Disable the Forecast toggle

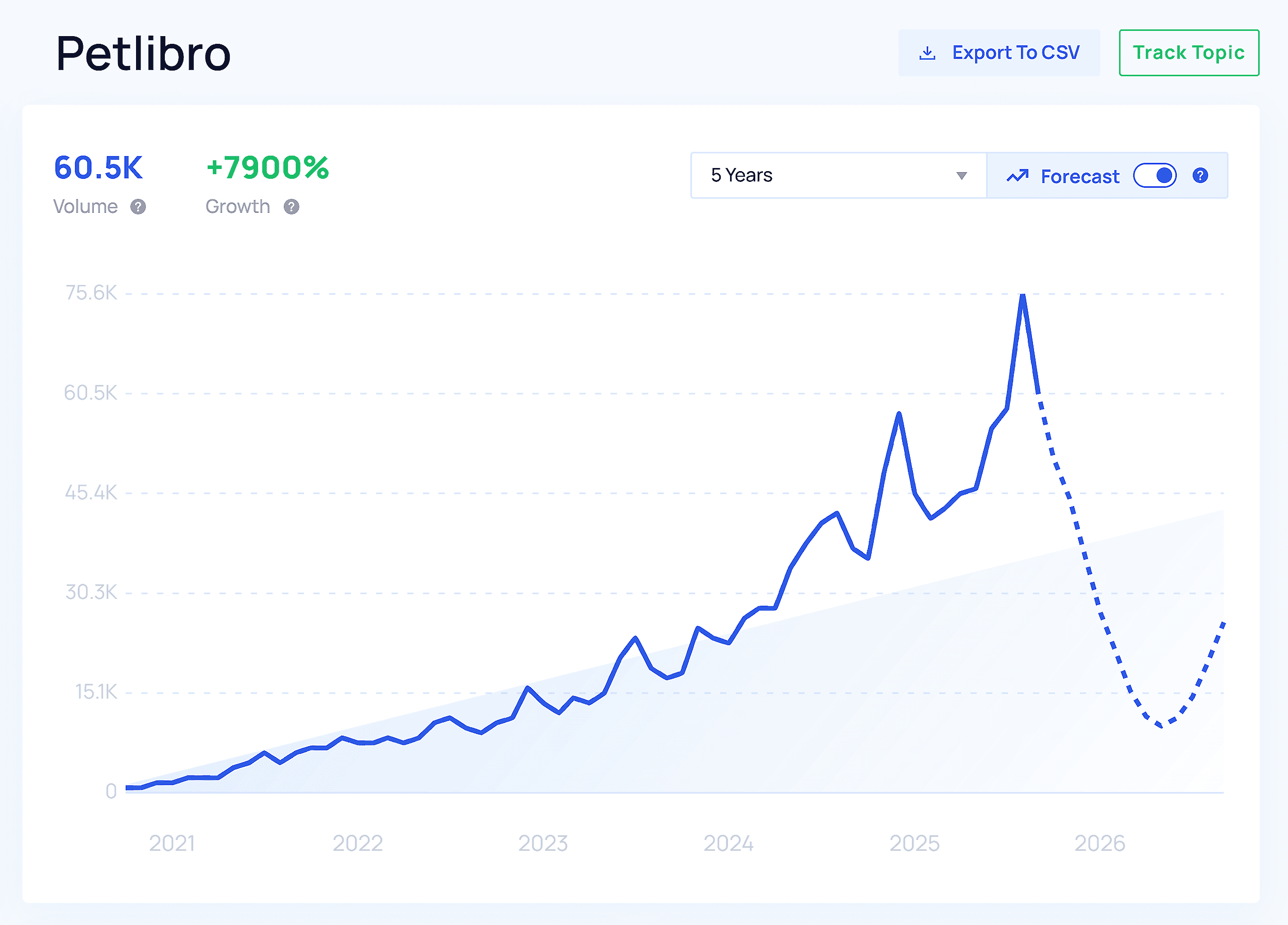pyautogui.click(x=1154, y=176)
